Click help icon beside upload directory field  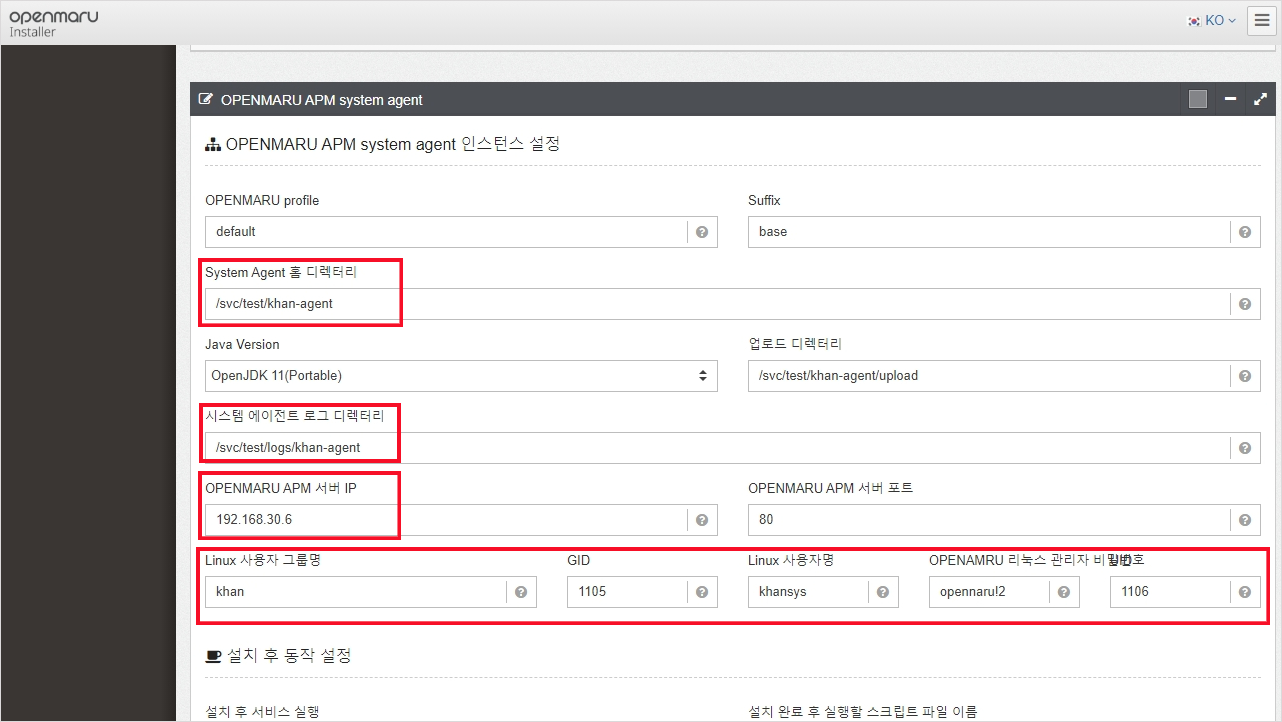(x=1245, y=376)
